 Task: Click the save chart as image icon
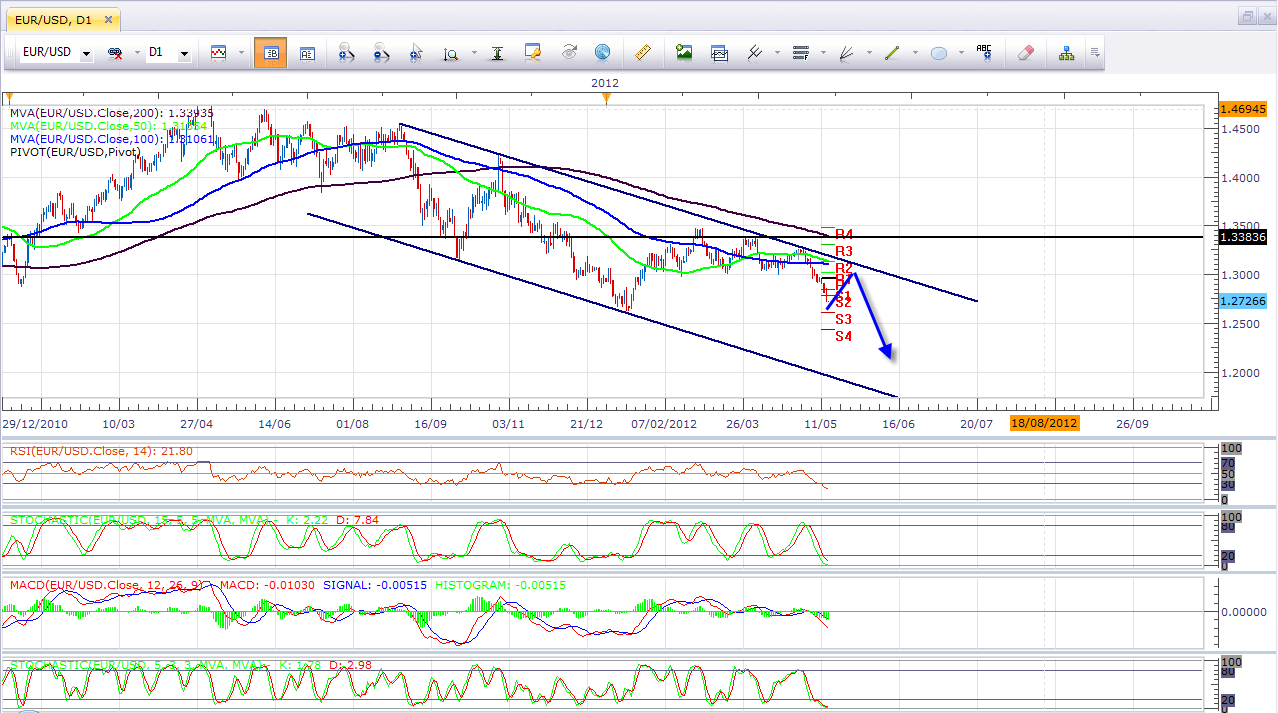click(684, 52)
